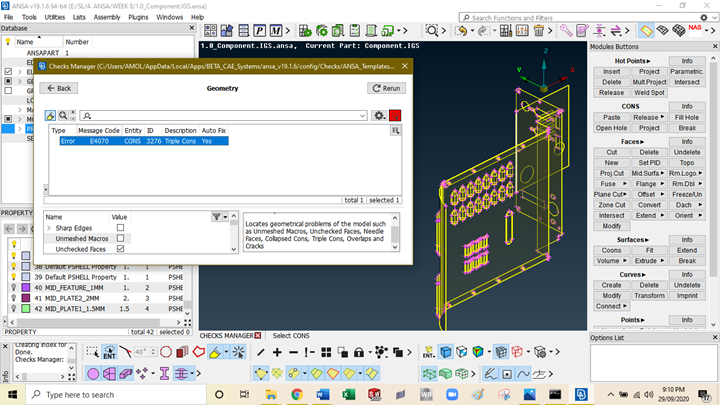This screenshot has width=720, height=405.
Task: Click the magnifier zoom icon in top toolbar
Action: point(432,31)
